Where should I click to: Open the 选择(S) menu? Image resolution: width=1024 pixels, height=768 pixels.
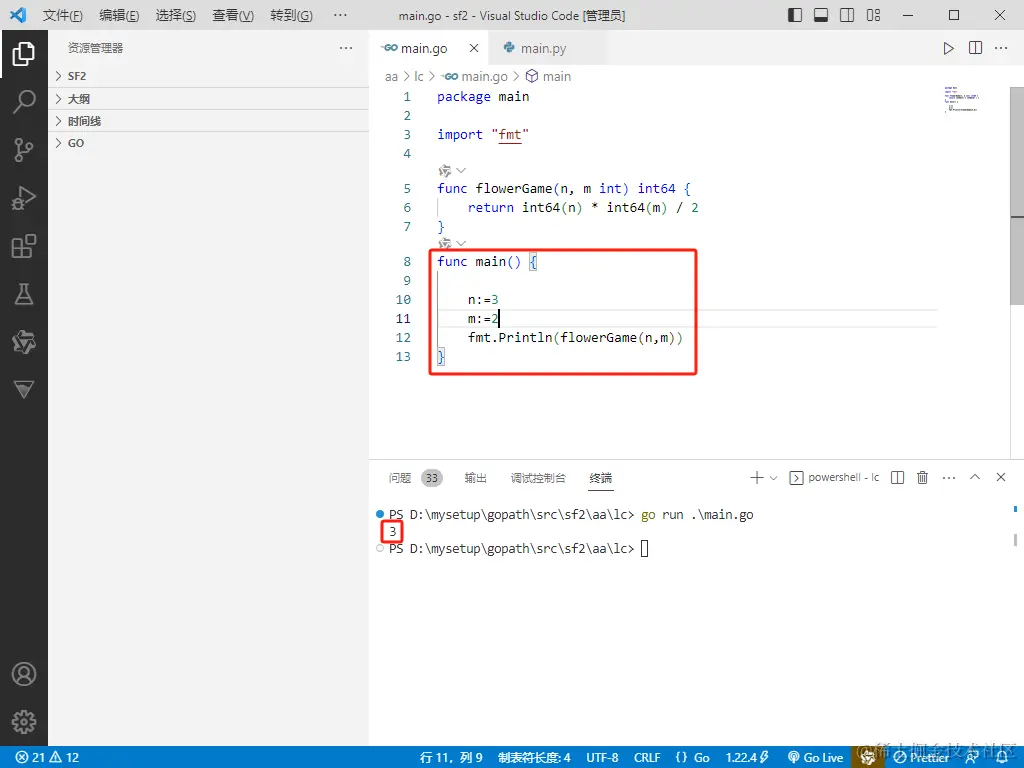pos(176,15)
